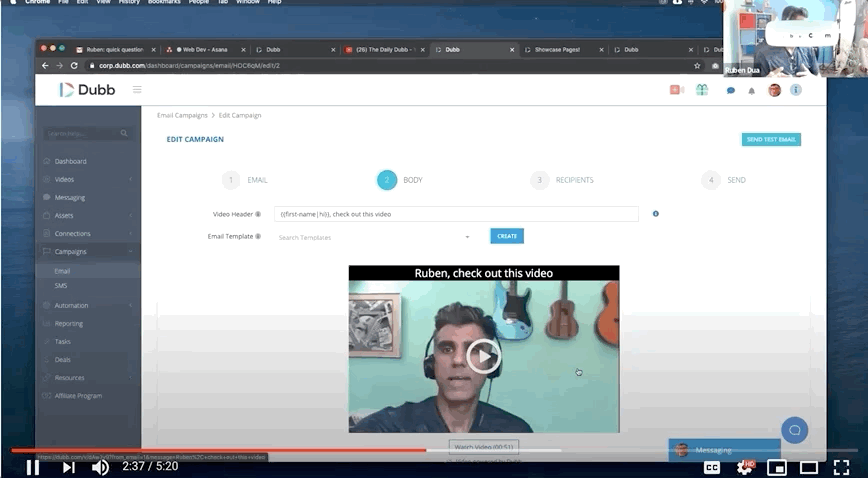Enable miniplayer mode
This screenshot has width=868, height=478.
777,467
